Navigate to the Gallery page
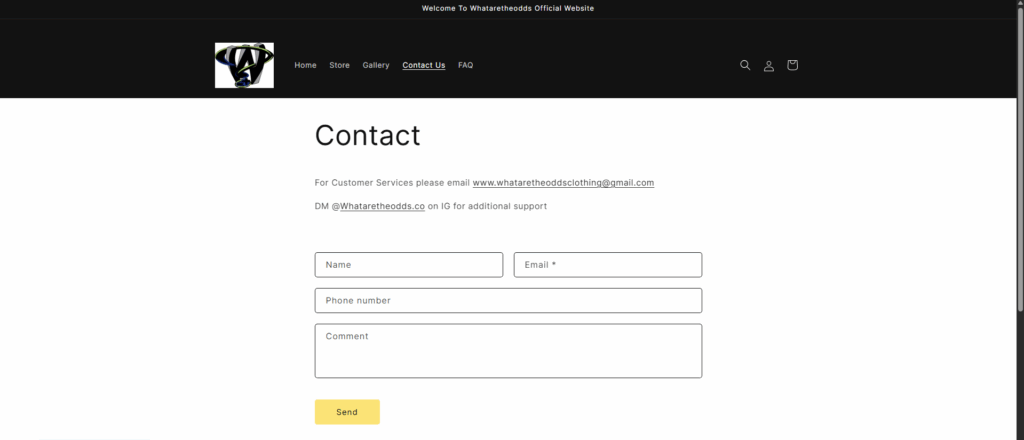 tap(376, 65)
